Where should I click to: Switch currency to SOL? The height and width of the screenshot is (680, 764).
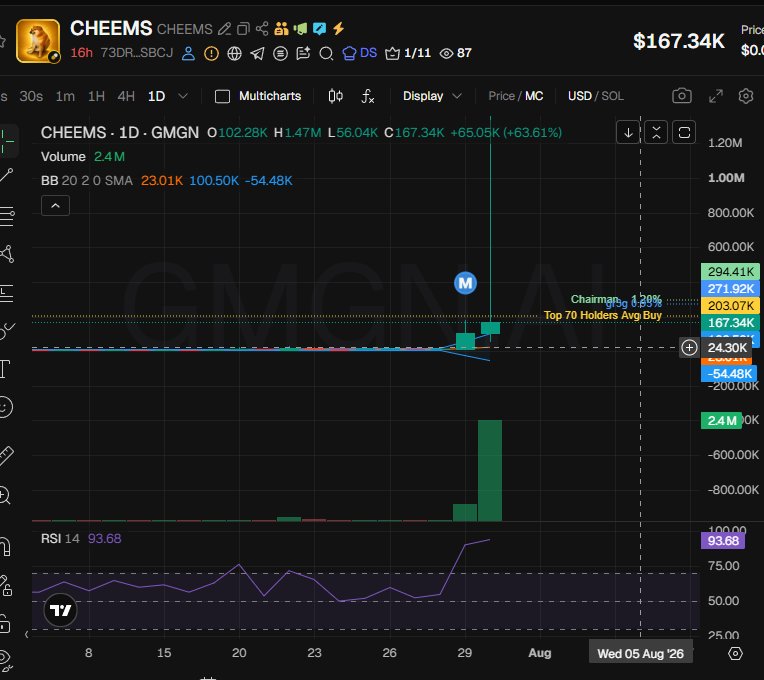click(612, 96)
